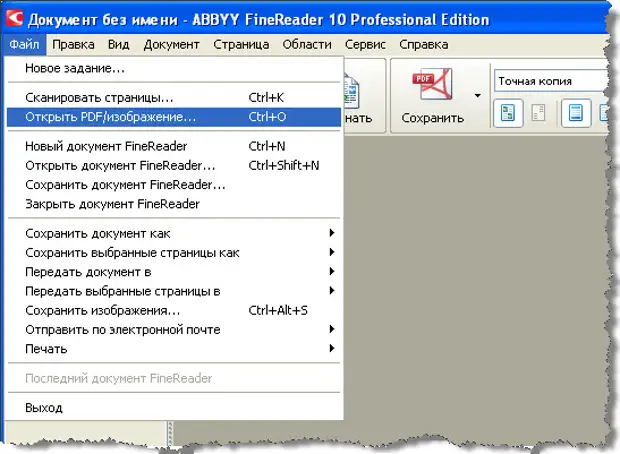Choose Выход to exit FineReader
The width and height of the screenshot is (620, 454).
pos(174,408)
